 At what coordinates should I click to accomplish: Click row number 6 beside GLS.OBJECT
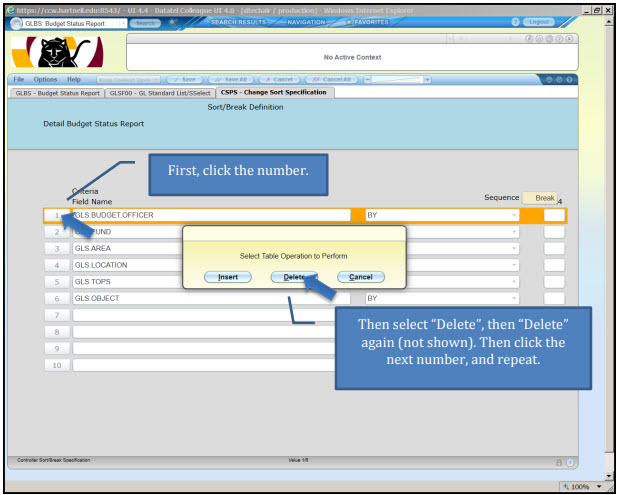pos(57,298)
